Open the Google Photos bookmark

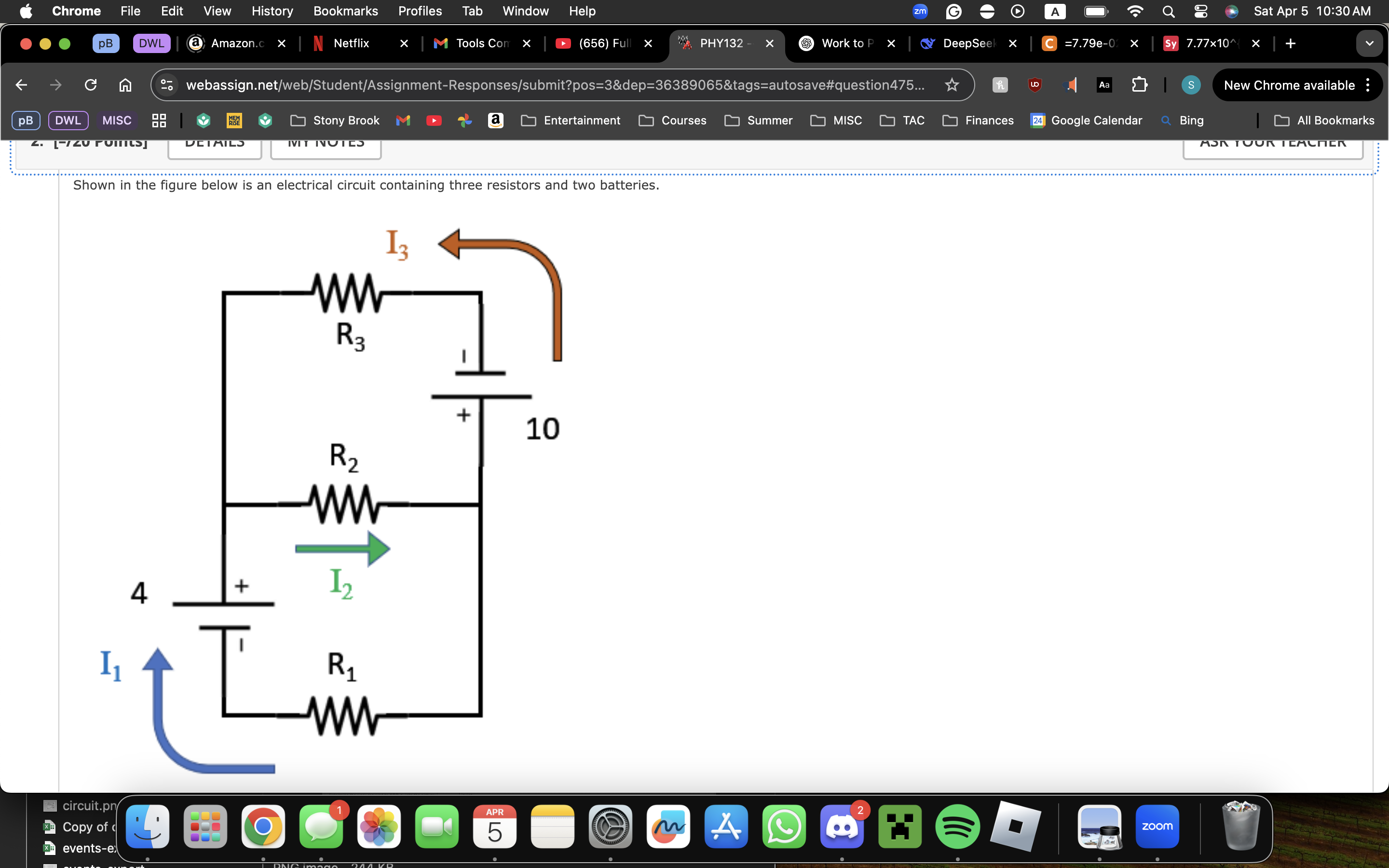coord(465,120)
